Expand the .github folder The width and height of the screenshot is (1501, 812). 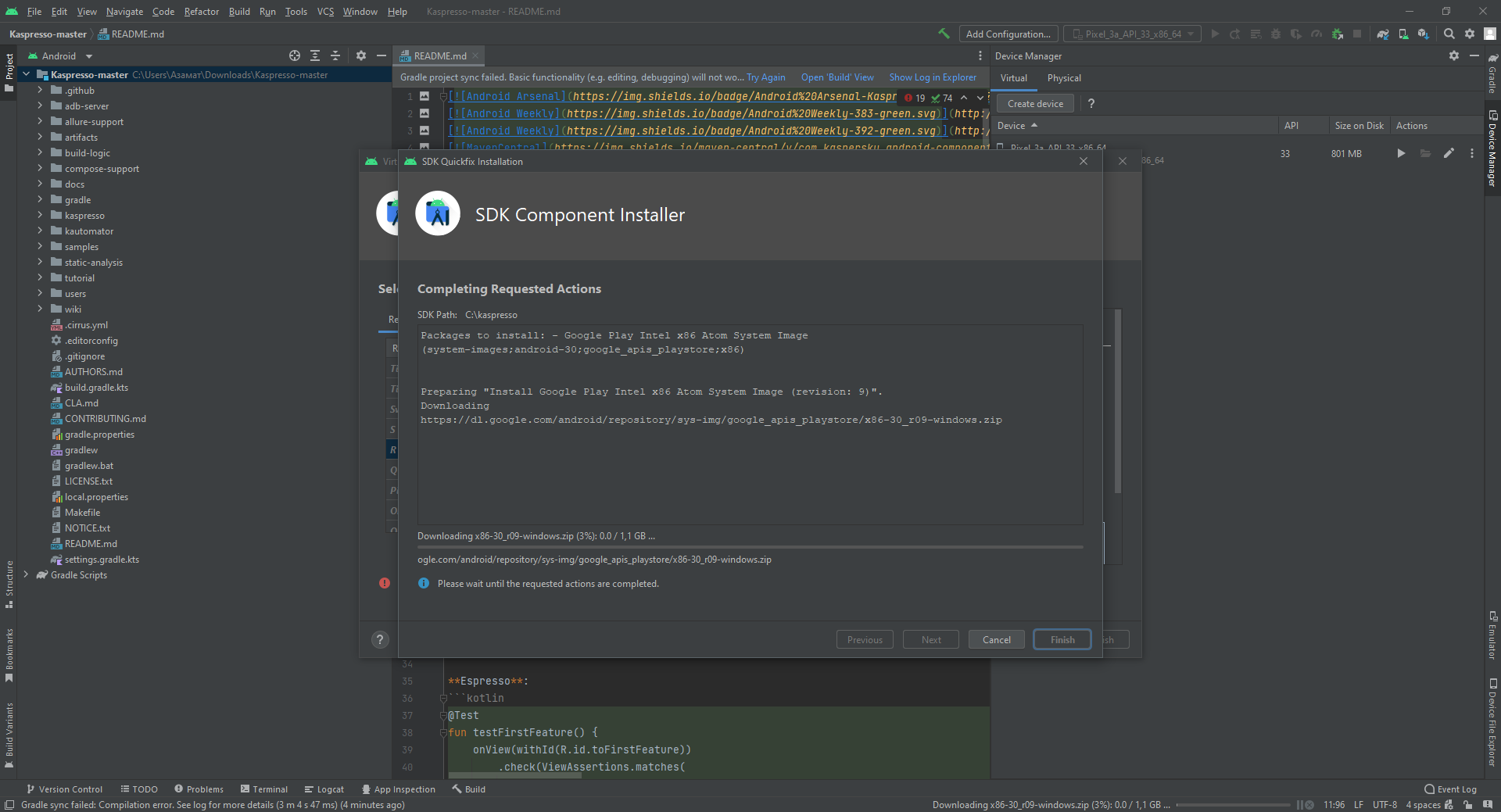click(40, 90)
